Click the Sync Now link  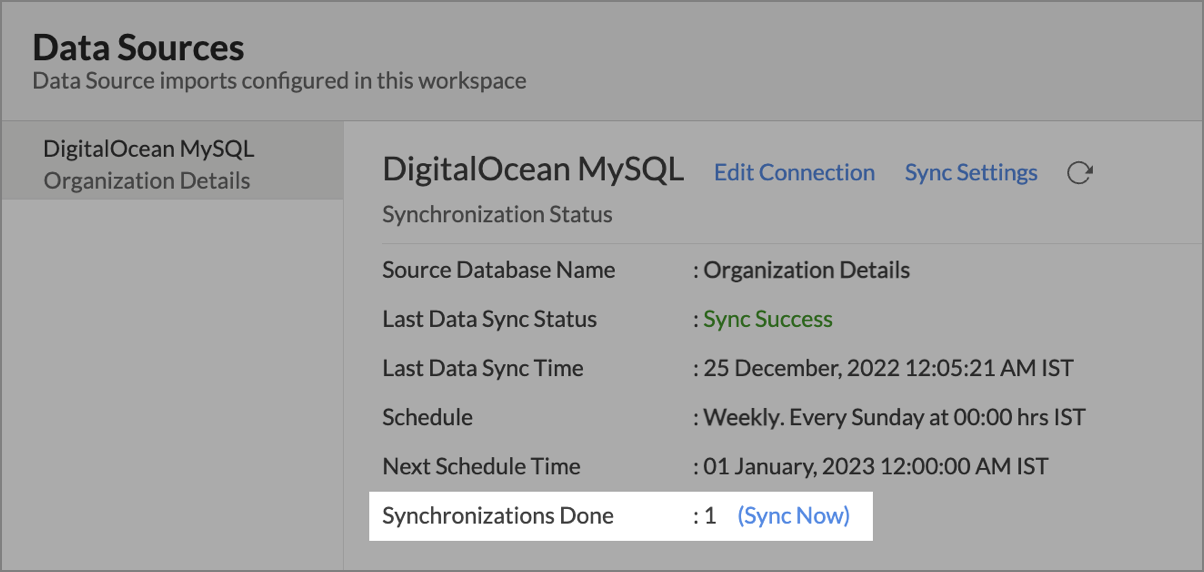click(x=793, y=516)
